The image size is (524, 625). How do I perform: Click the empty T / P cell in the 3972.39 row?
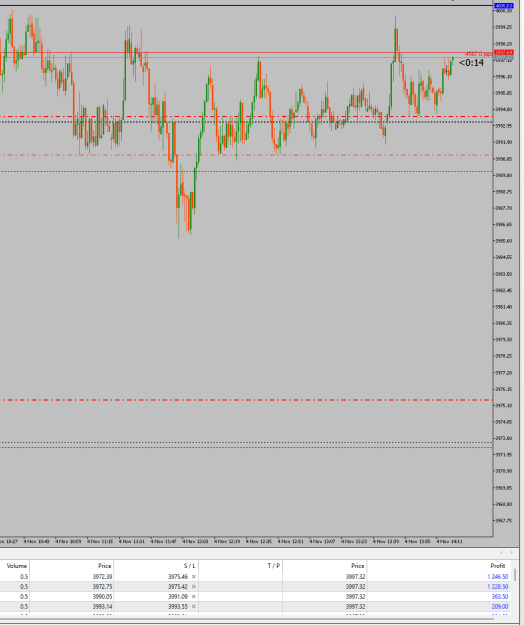point(240,576)
